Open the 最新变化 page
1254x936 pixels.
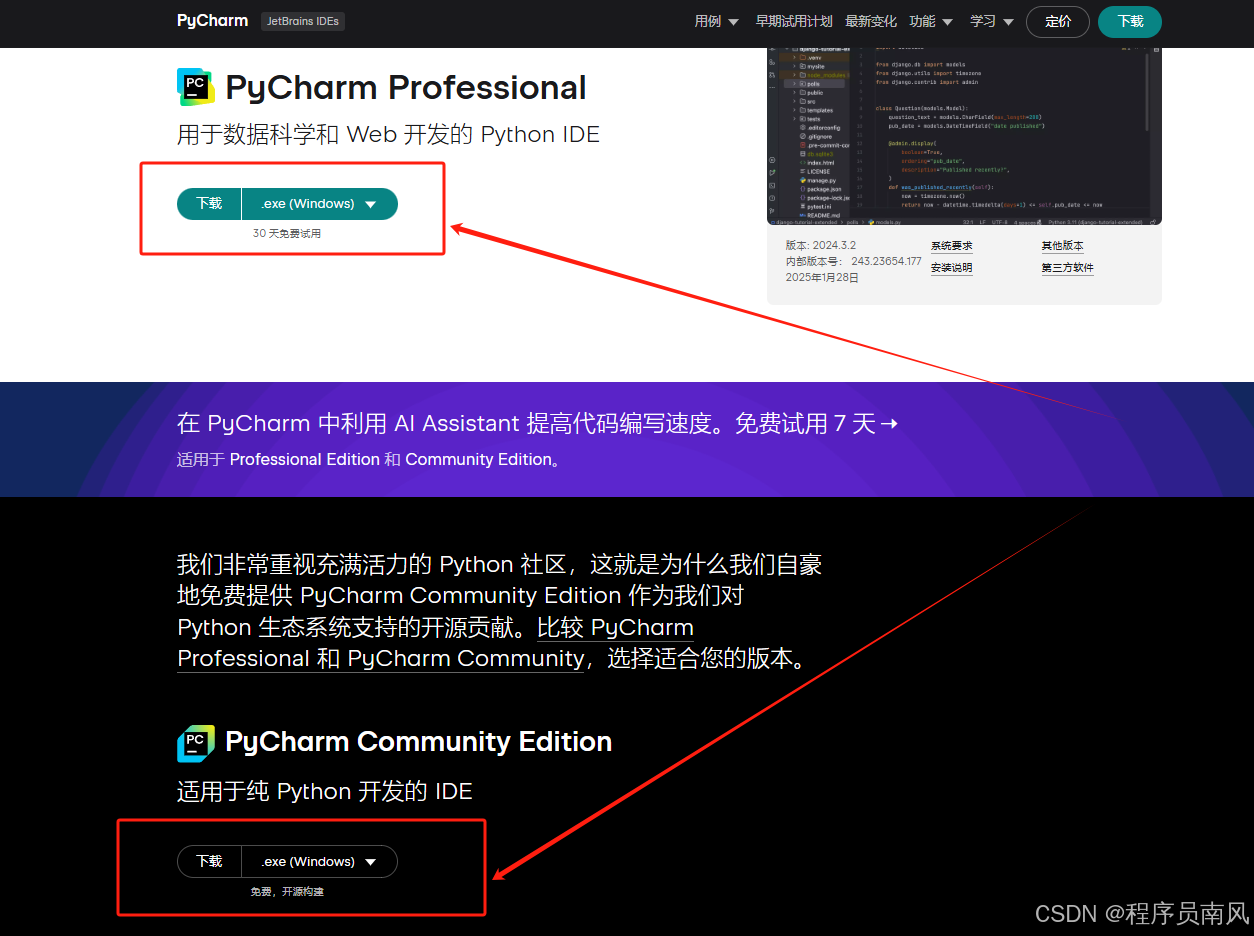[871, 21]
